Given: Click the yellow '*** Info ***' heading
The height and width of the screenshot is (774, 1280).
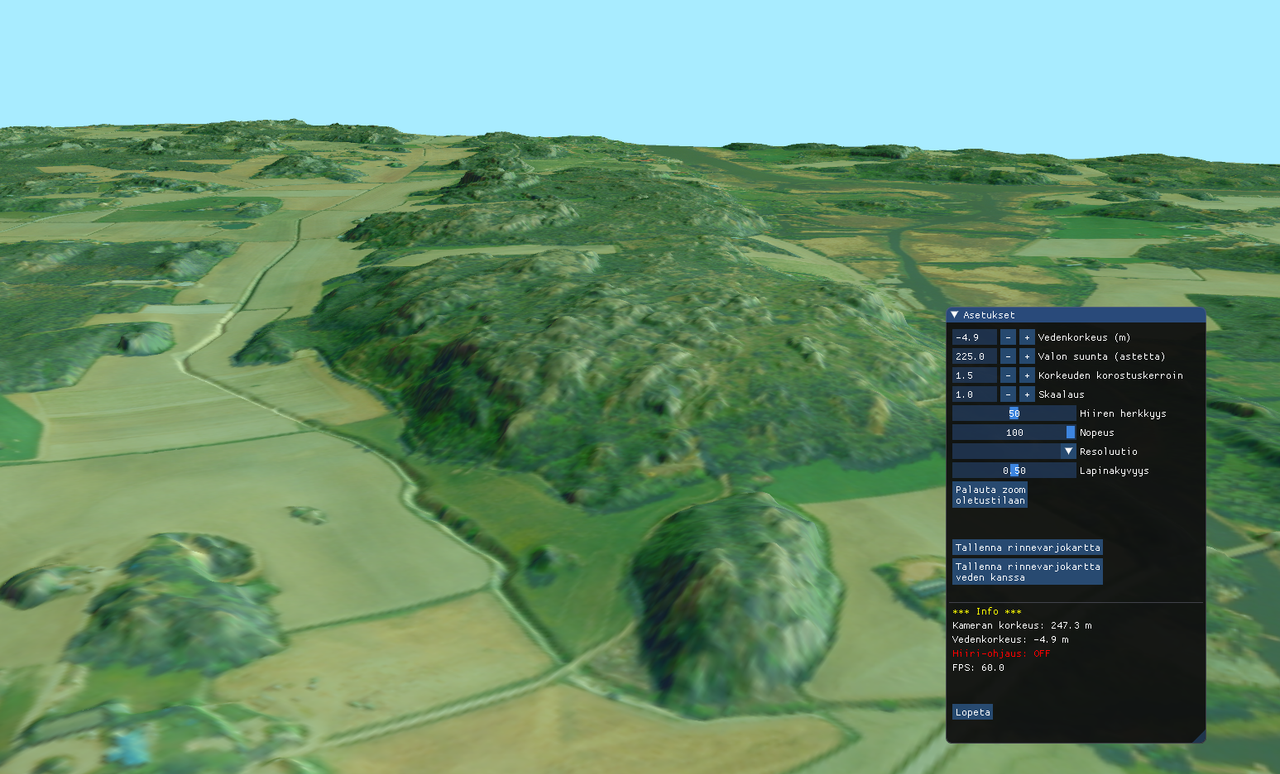Looking at the screenshot, I should [x=987, y=611].
